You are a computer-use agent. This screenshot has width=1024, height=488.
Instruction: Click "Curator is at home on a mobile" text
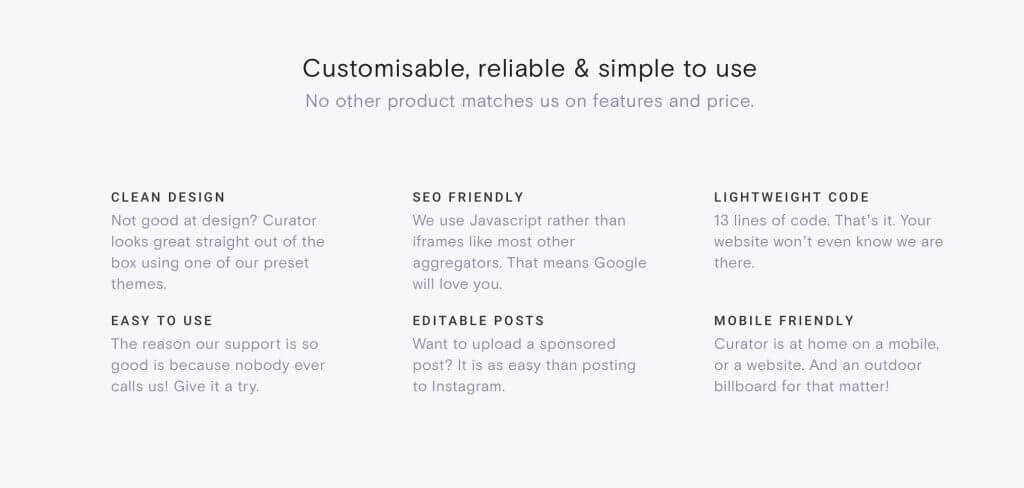pos(827,344)
